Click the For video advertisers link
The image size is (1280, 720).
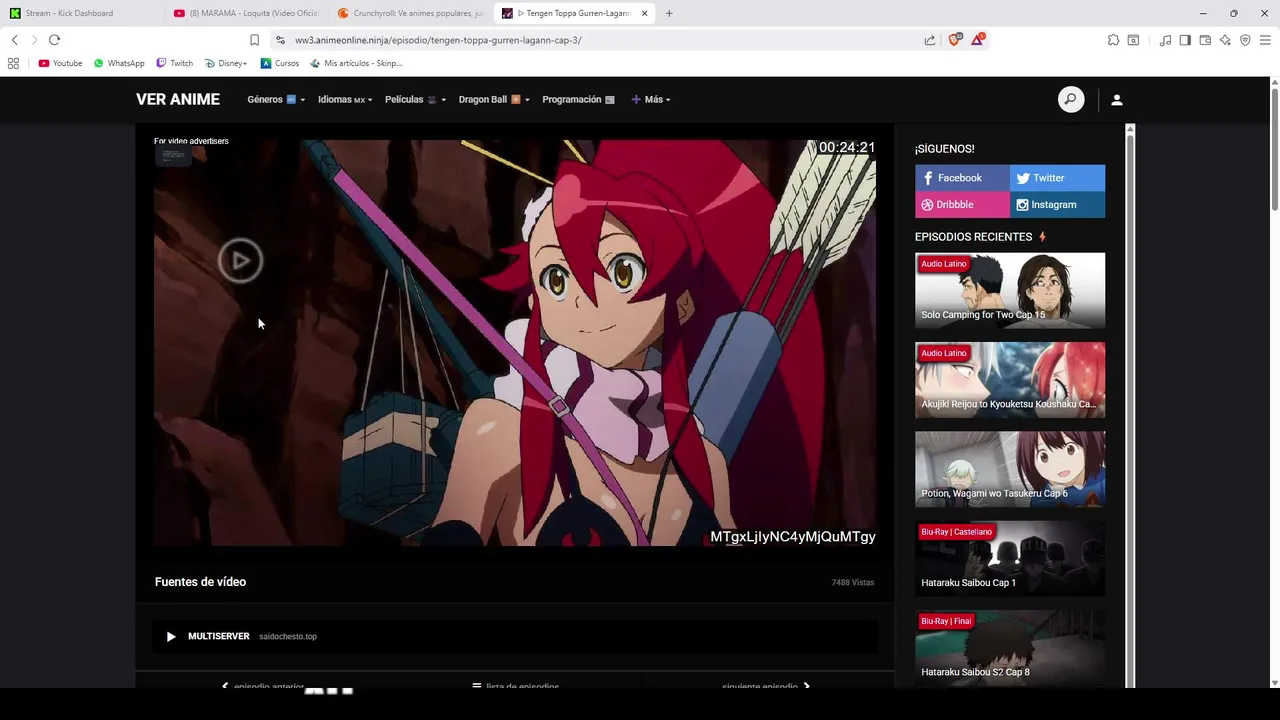pos(191,141)
